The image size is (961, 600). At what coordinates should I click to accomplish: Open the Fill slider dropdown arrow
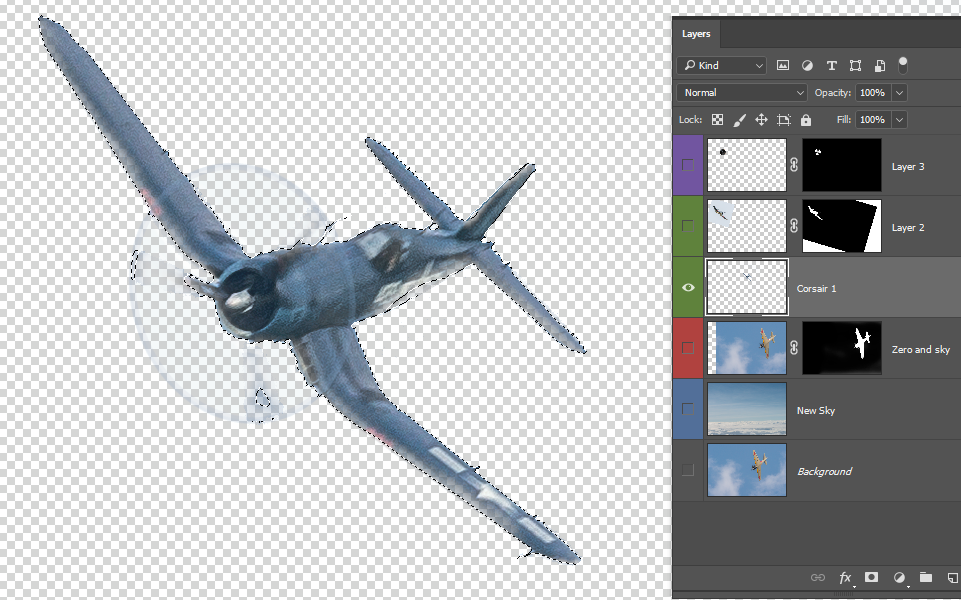(x=900, y=120)
